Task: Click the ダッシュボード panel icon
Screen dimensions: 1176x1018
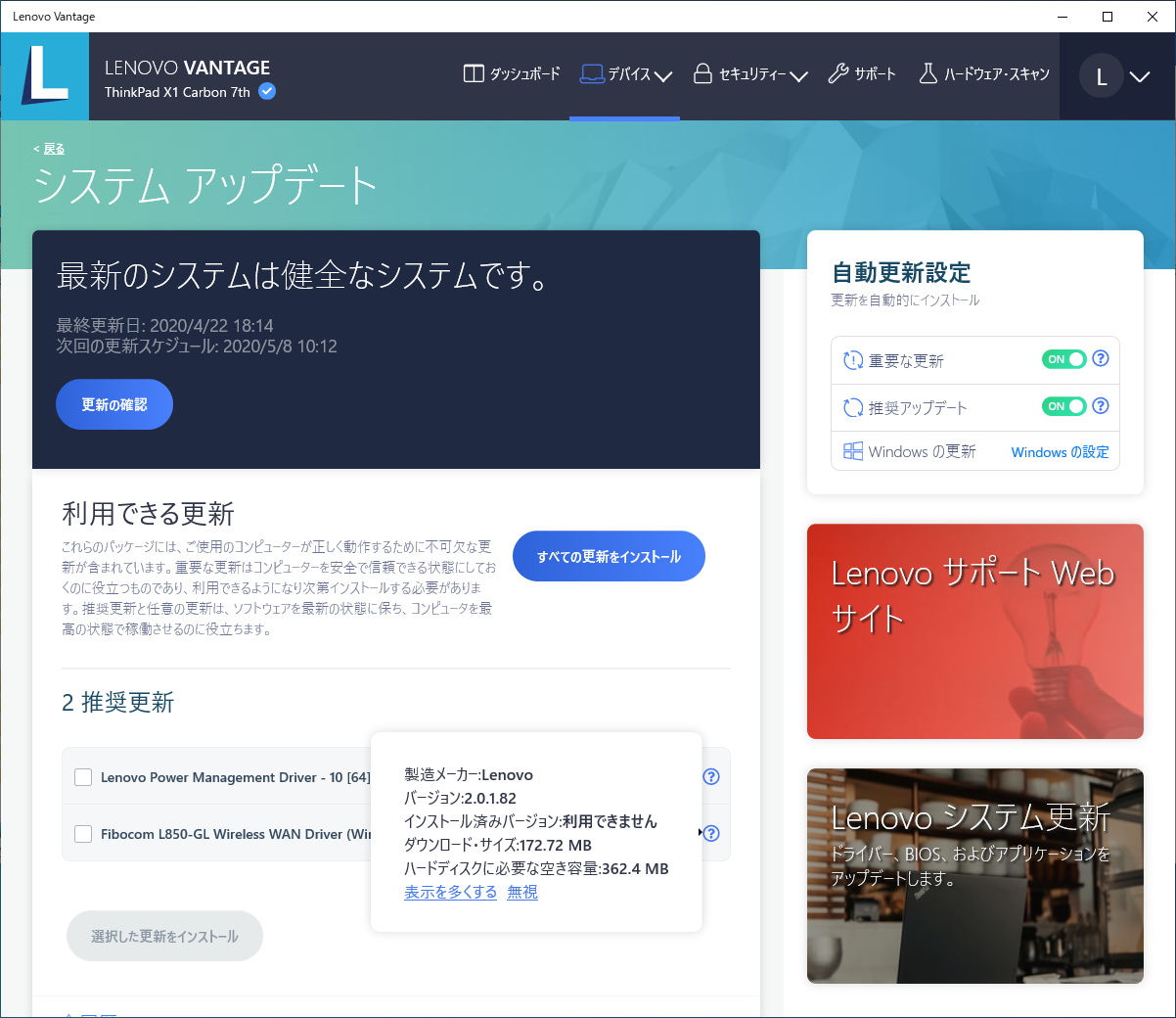Action: tap(474, 73)
